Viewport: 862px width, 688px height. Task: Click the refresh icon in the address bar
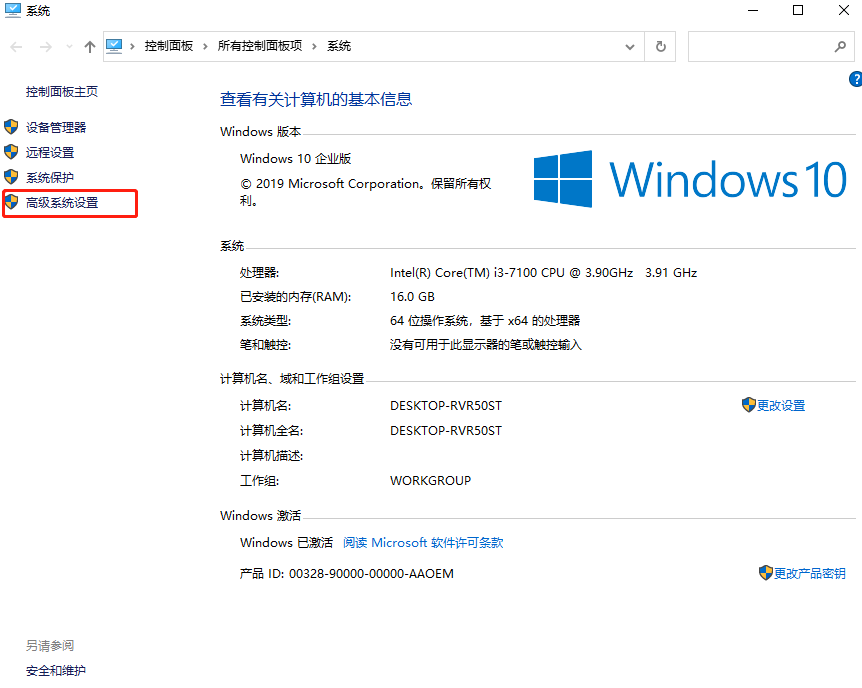[x=660, y=46]
